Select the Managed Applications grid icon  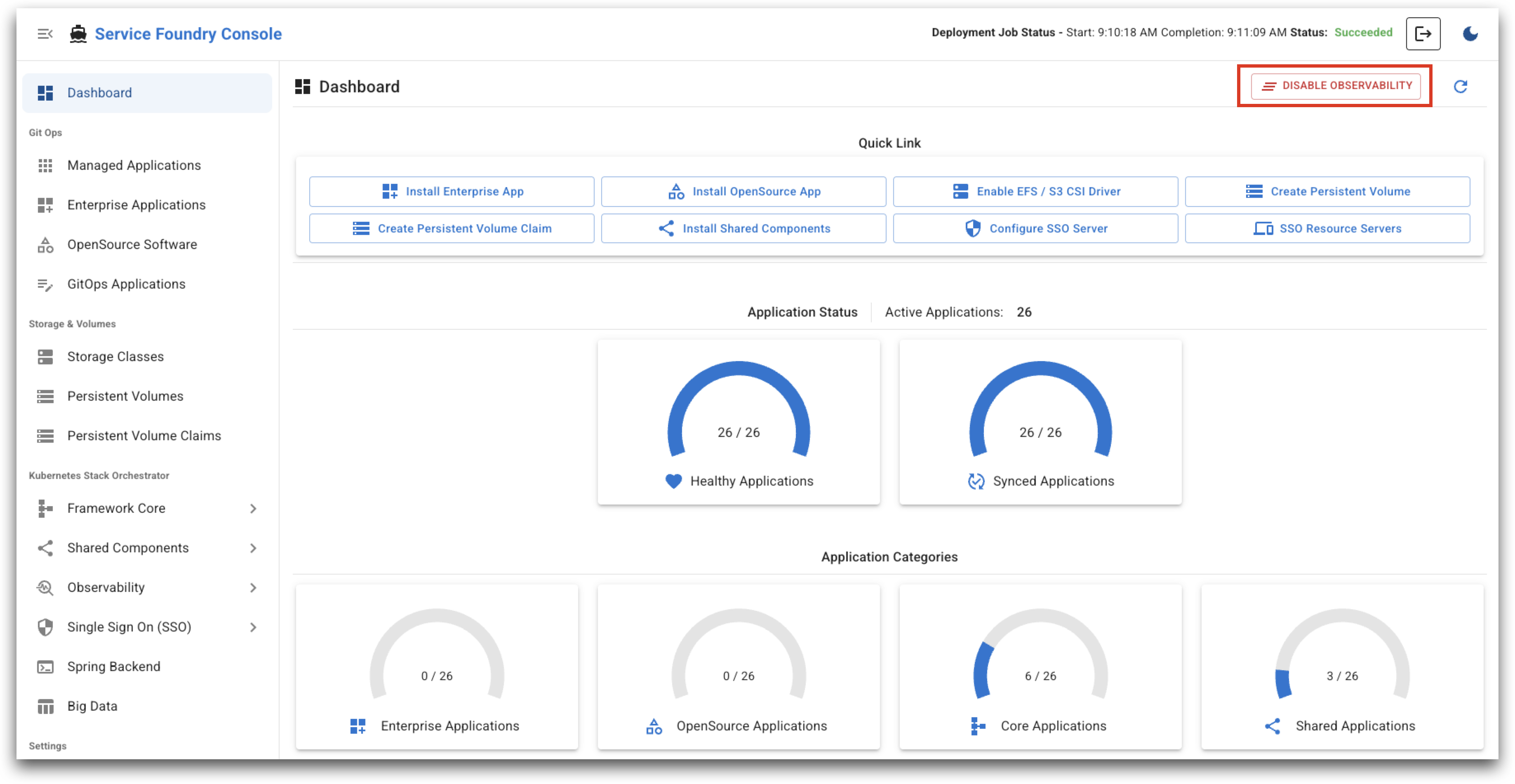45,165
